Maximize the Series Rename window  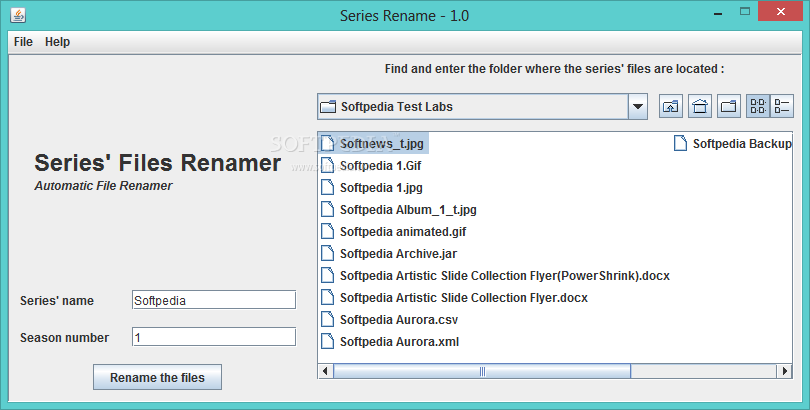click(x=745, y=11)
